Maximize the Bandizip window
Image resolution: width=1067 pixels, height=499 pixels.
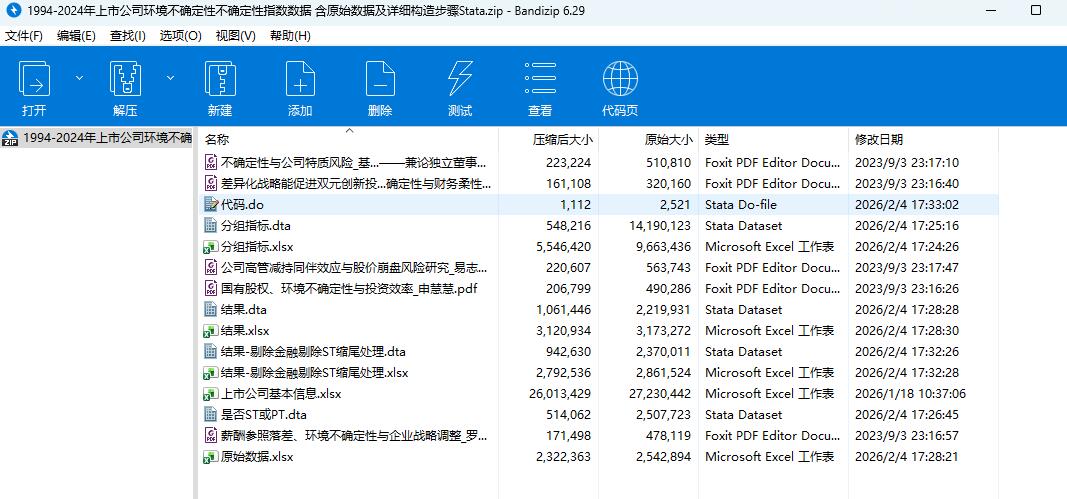(x=1036, y=10)
